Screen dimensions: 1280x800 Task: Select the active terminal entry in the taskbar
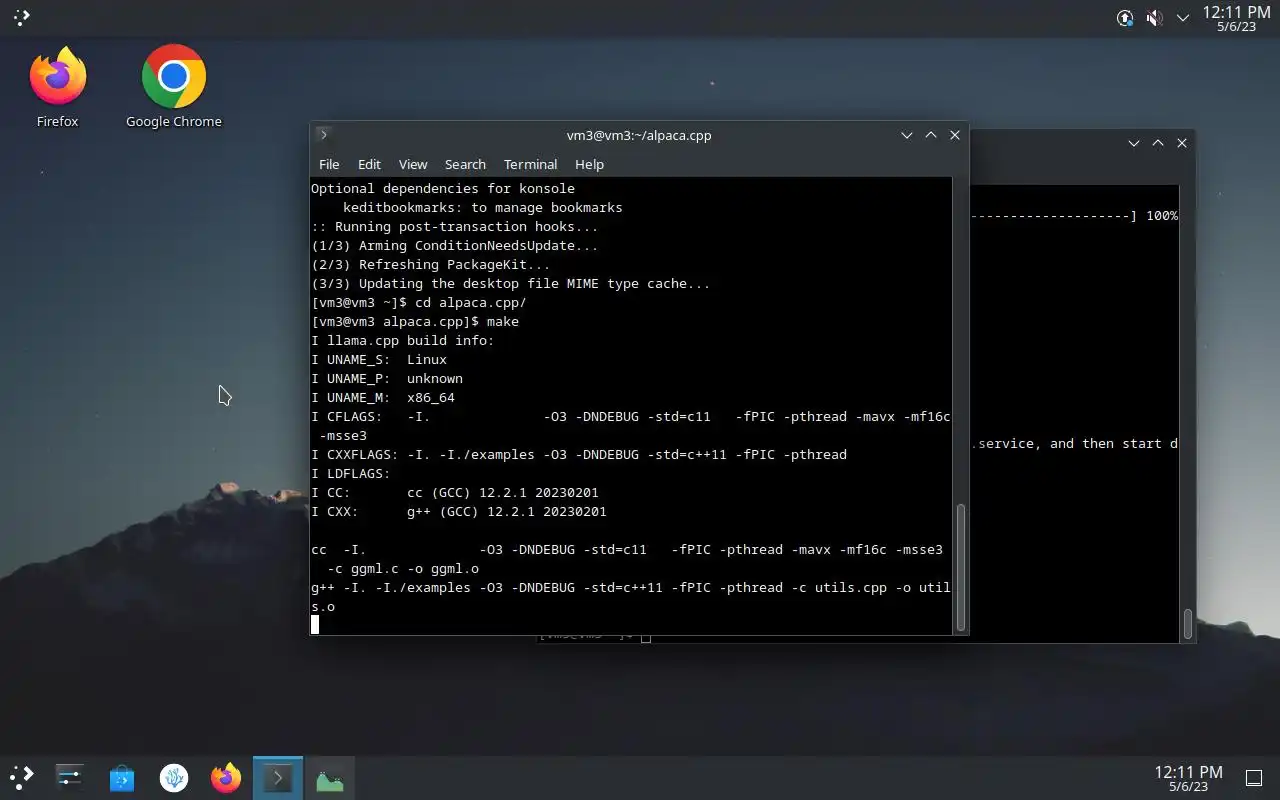coord(278,777)
